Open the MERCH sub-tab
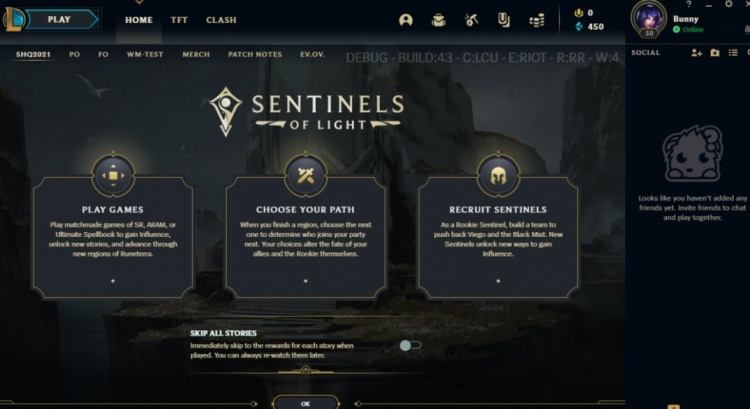The height and width of the screenshot is (409, 750). [x=196, y=54]
